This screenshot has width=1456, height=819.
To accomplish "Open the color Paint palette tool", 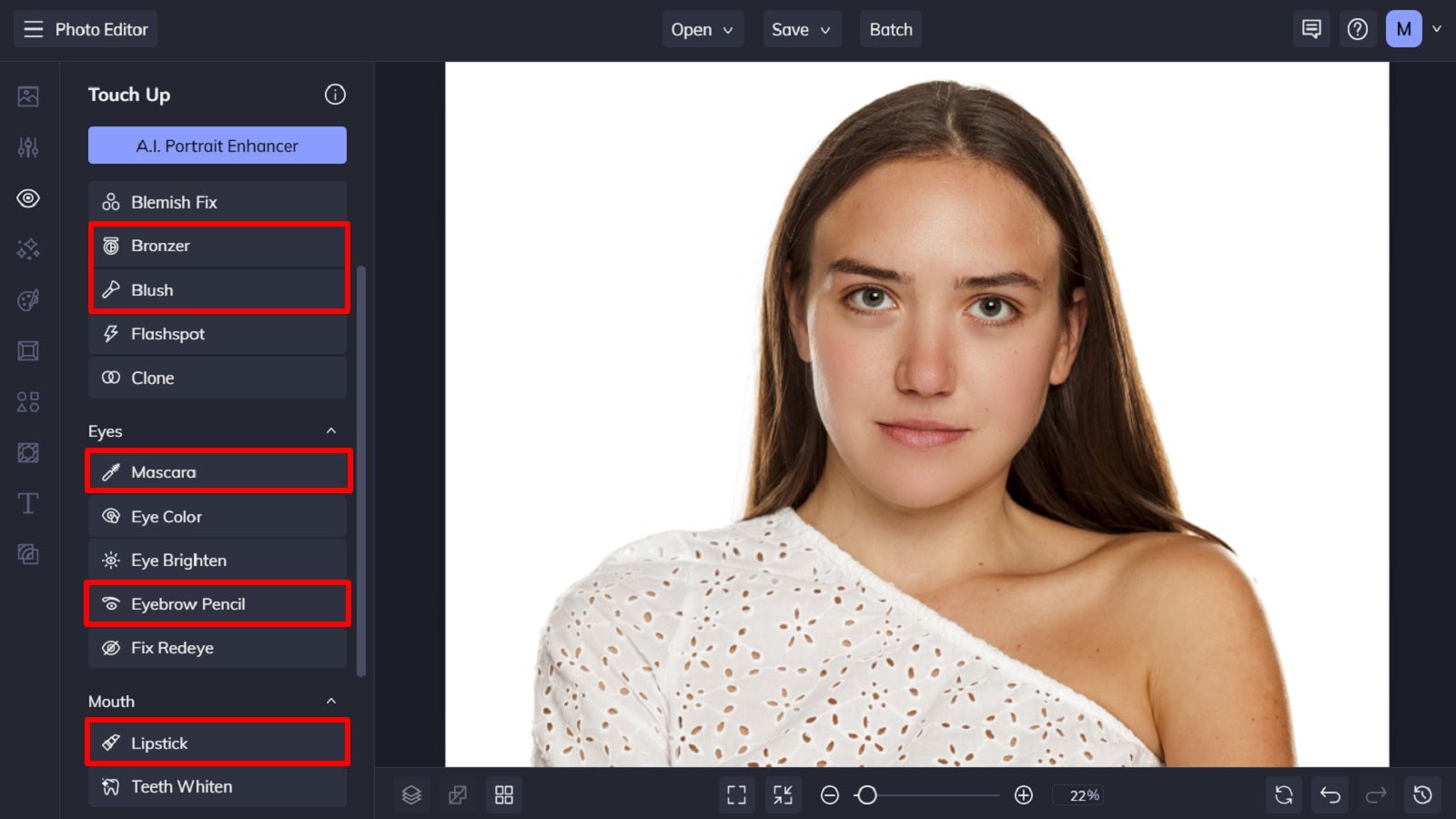I will [x=27, y=299].
